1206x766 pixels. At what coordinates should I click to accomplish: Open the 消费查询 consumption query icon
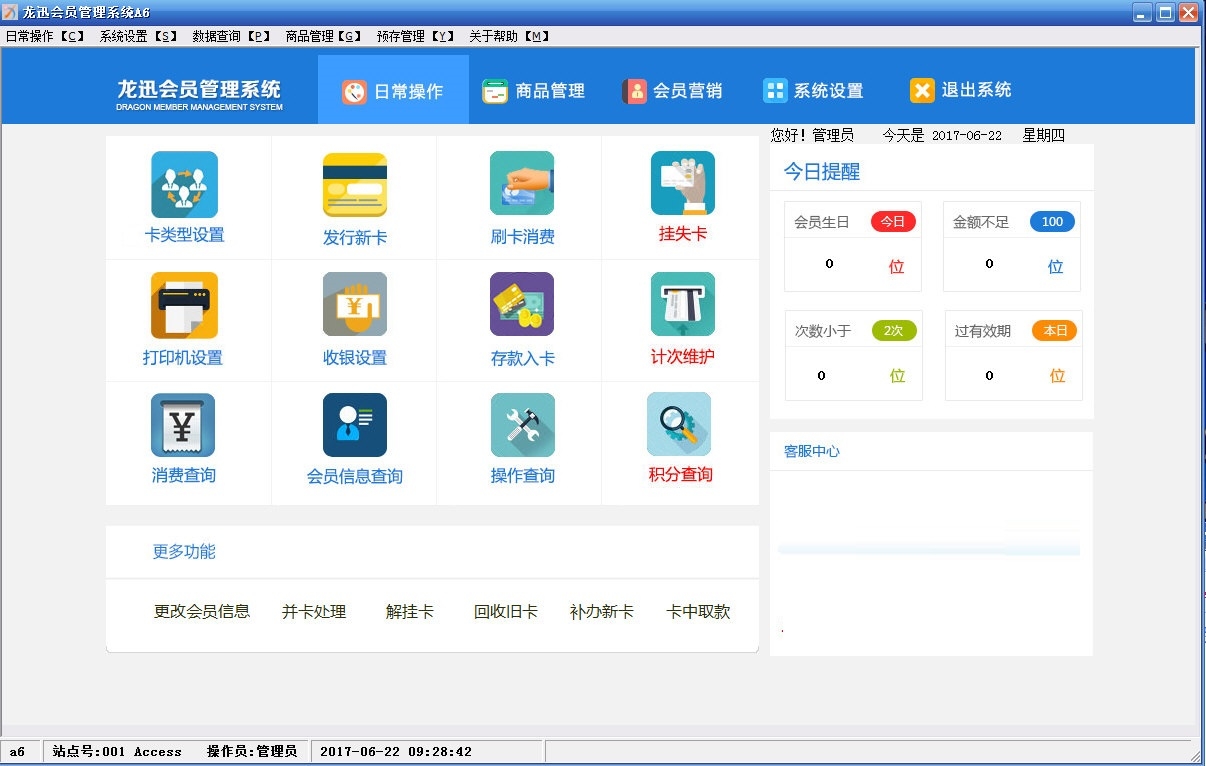(183, 425)
